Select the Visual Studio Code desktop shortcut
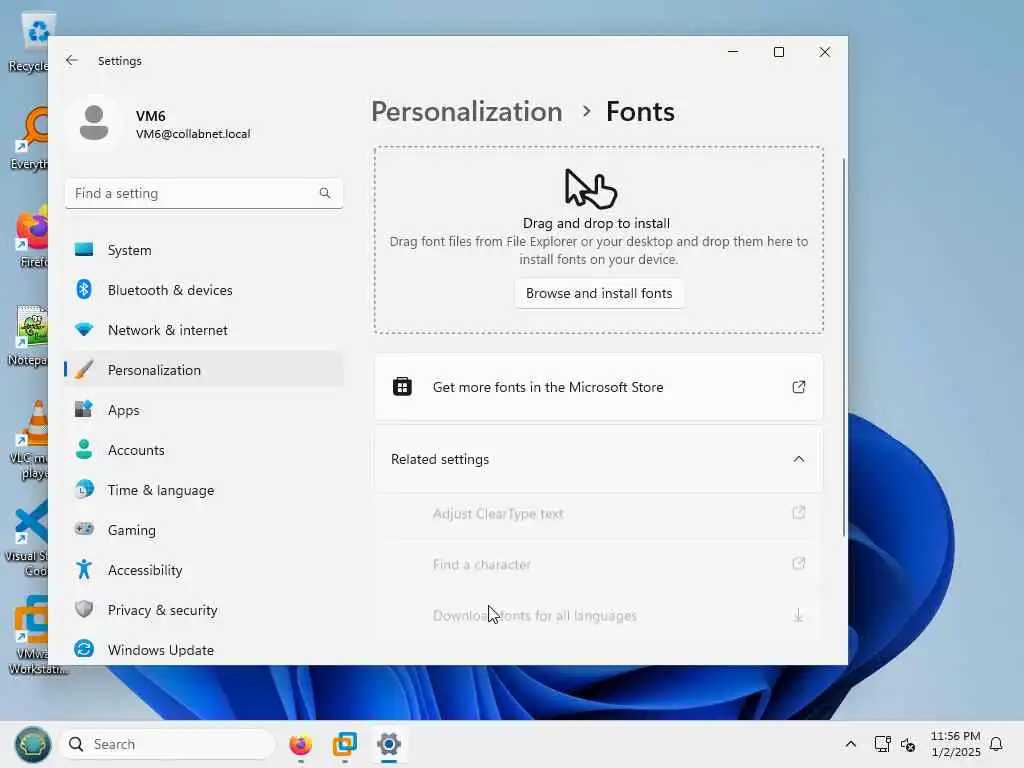 point(27,539)
